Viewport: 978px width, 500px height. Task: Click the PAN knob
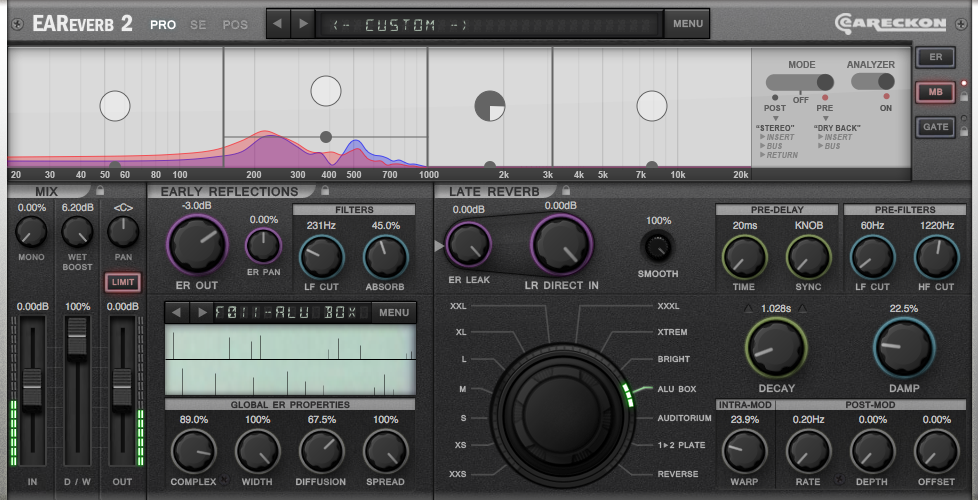[123, 232]
